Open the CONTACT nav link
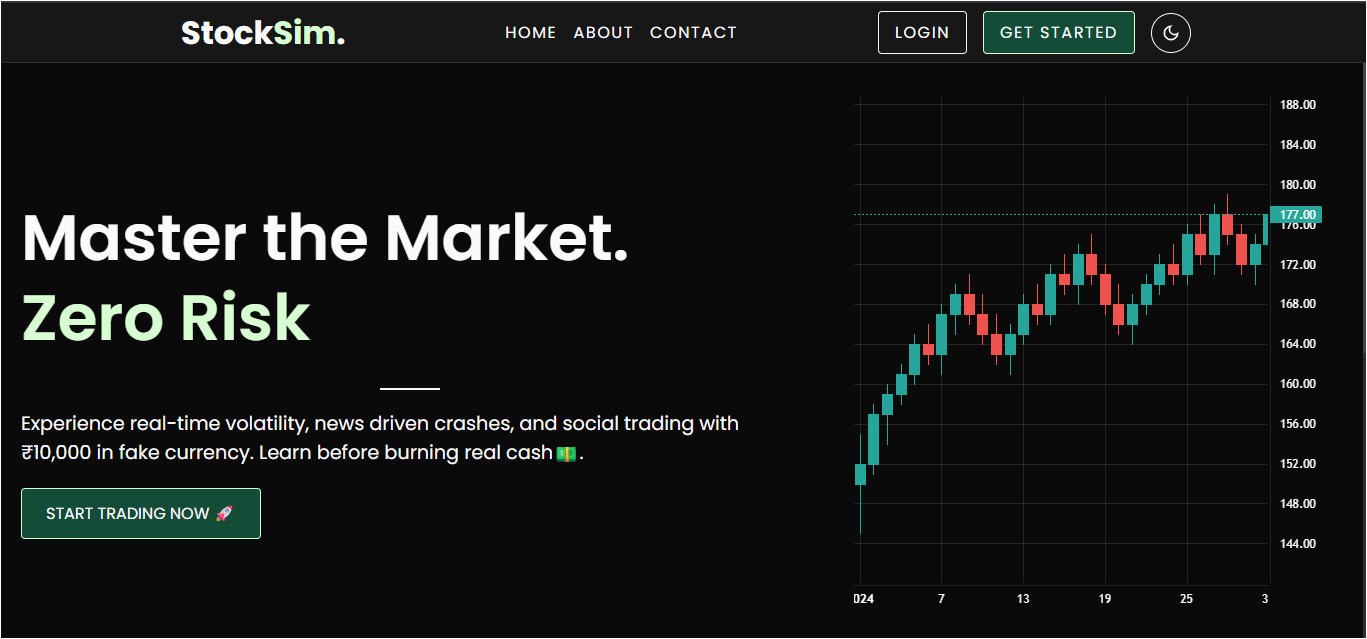Screen dimensions: 1367x639 [x=693, y=33]
